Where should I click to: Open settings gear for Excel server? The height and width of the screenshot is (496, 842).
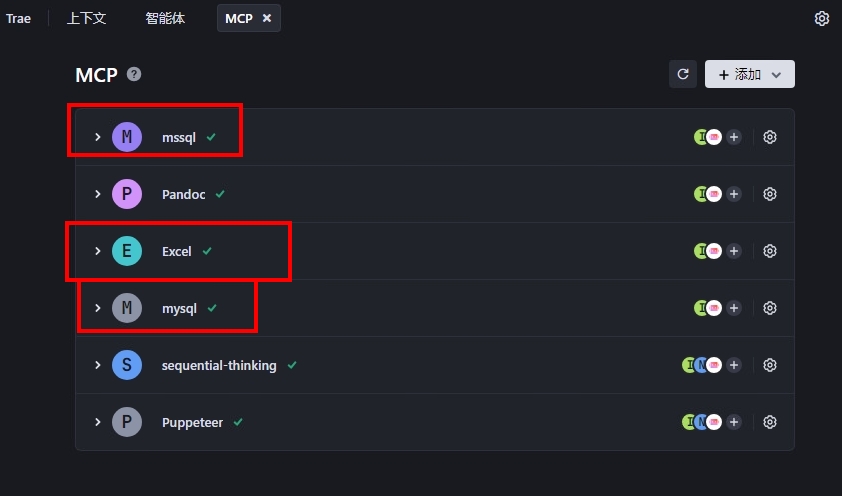tap(770, 251)
